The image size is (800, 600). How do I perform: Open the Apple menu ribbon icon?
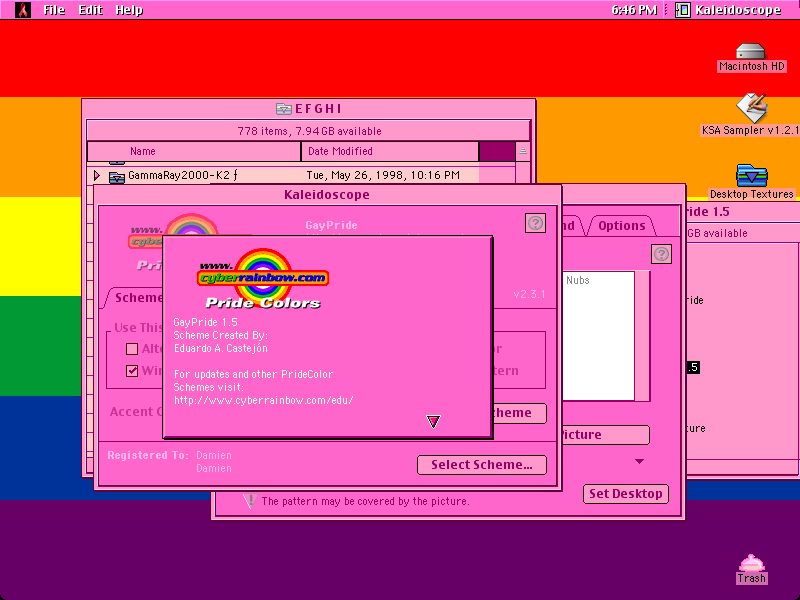coord(22,10)
